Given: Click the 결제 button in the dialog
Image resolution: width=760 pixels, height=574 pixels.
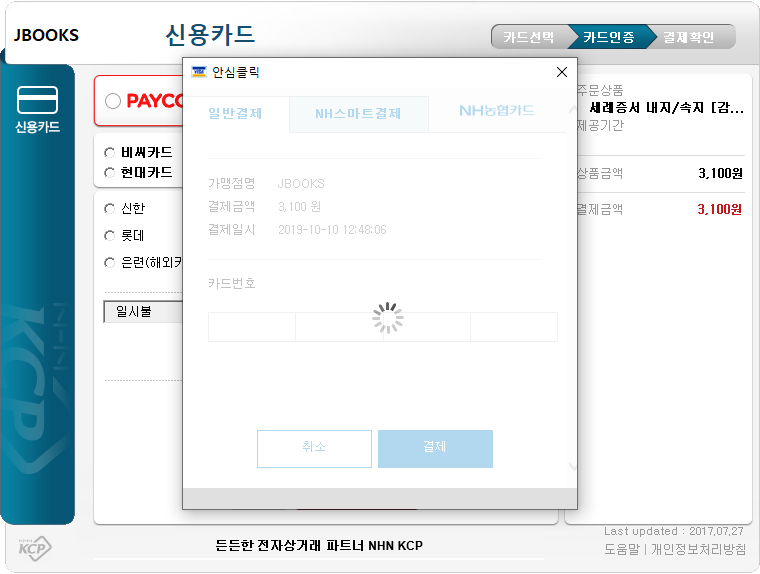Looking at the screenshot, I should click(435, 449).
